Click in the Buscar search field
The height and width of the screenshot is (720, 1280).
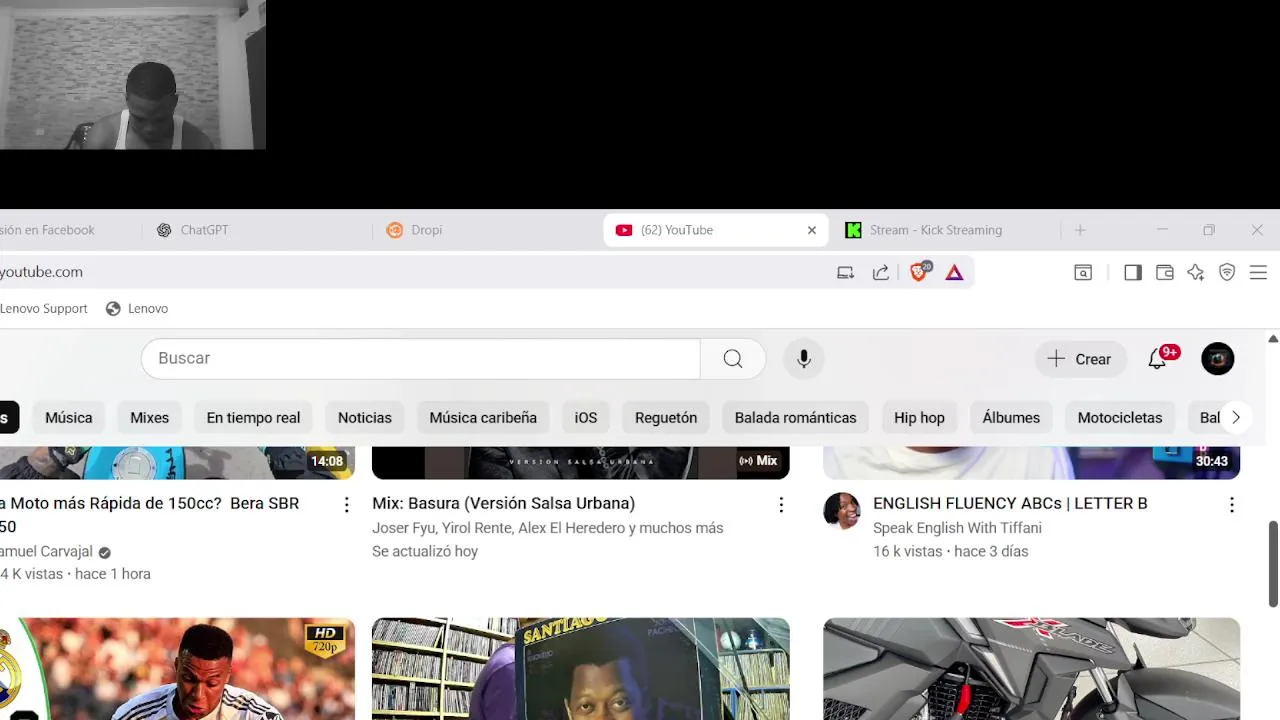pyautogui.click(x=420, y=358)
